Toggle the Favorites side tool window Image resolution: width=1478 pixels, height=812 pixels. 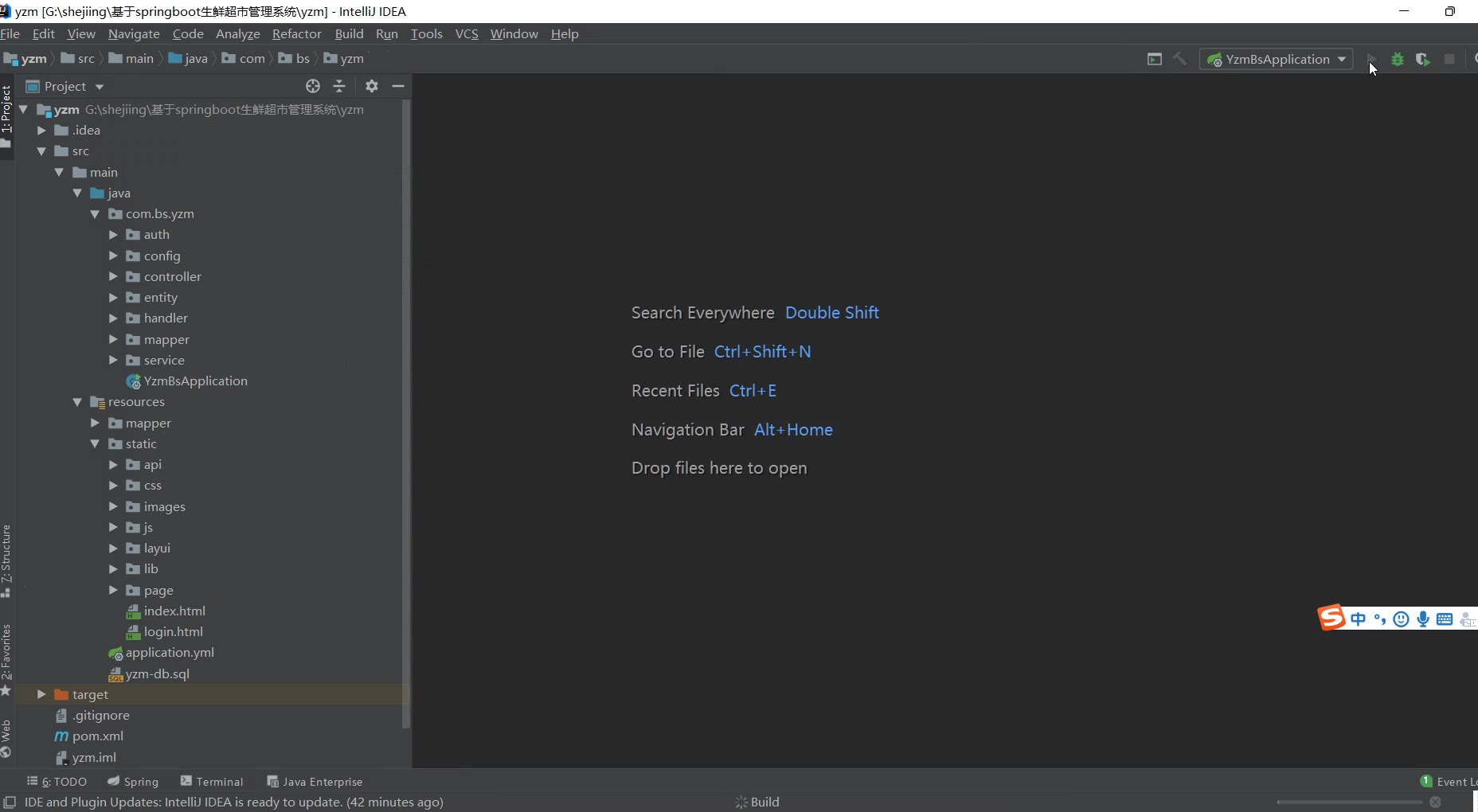click(x=6, y=660)
